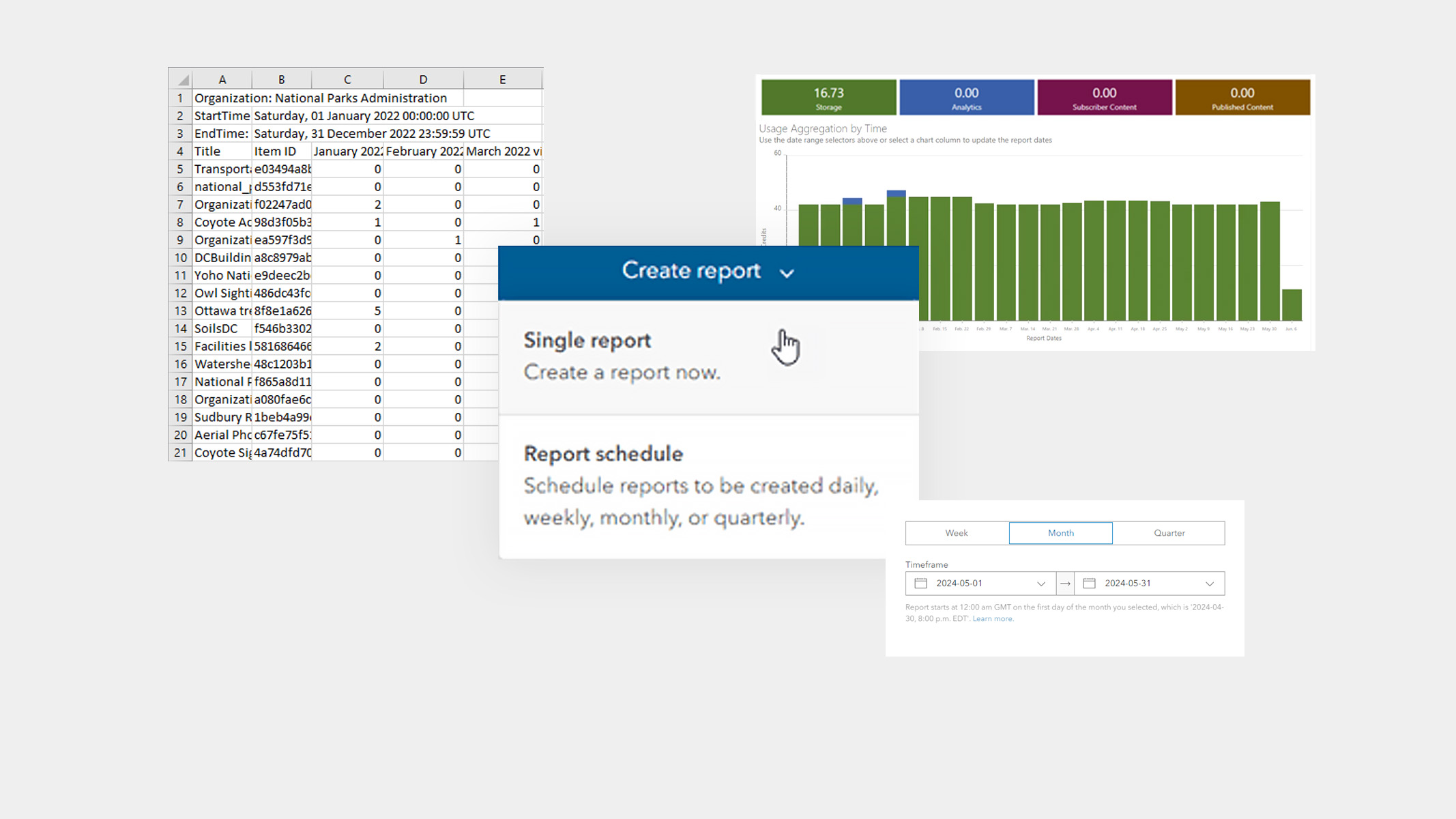Open the end date calendar icon
The image size is (1456, 819).
click(x=1089, y=583)
